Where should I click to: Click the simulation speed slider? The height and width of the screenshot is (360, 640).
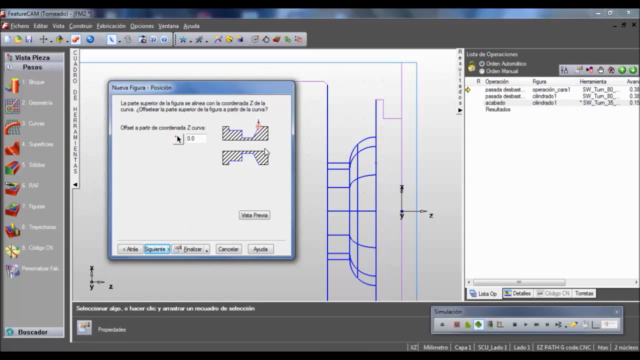(x=610, y=324)
